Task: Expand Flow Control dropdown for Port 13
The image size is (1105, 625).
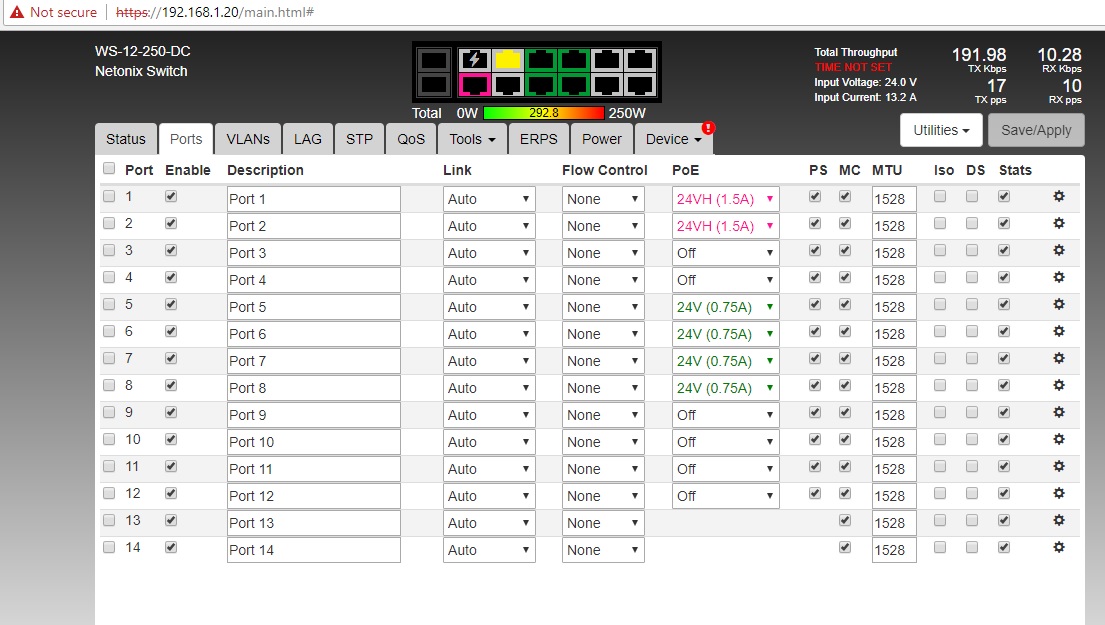Action: (x=603, y=523)
